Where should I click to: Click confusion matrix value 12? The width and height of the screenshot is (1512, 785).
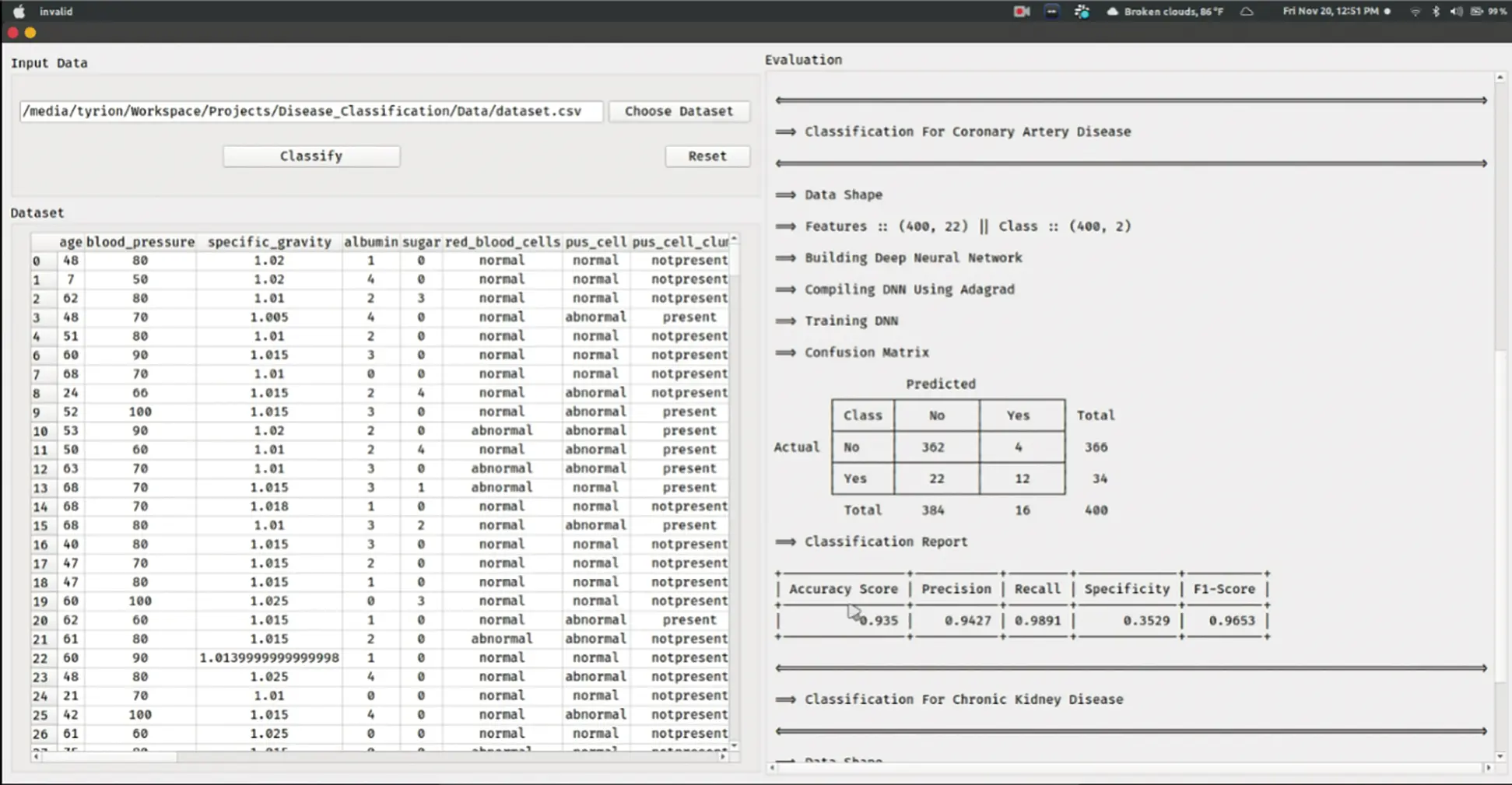tap(1022, 478)
